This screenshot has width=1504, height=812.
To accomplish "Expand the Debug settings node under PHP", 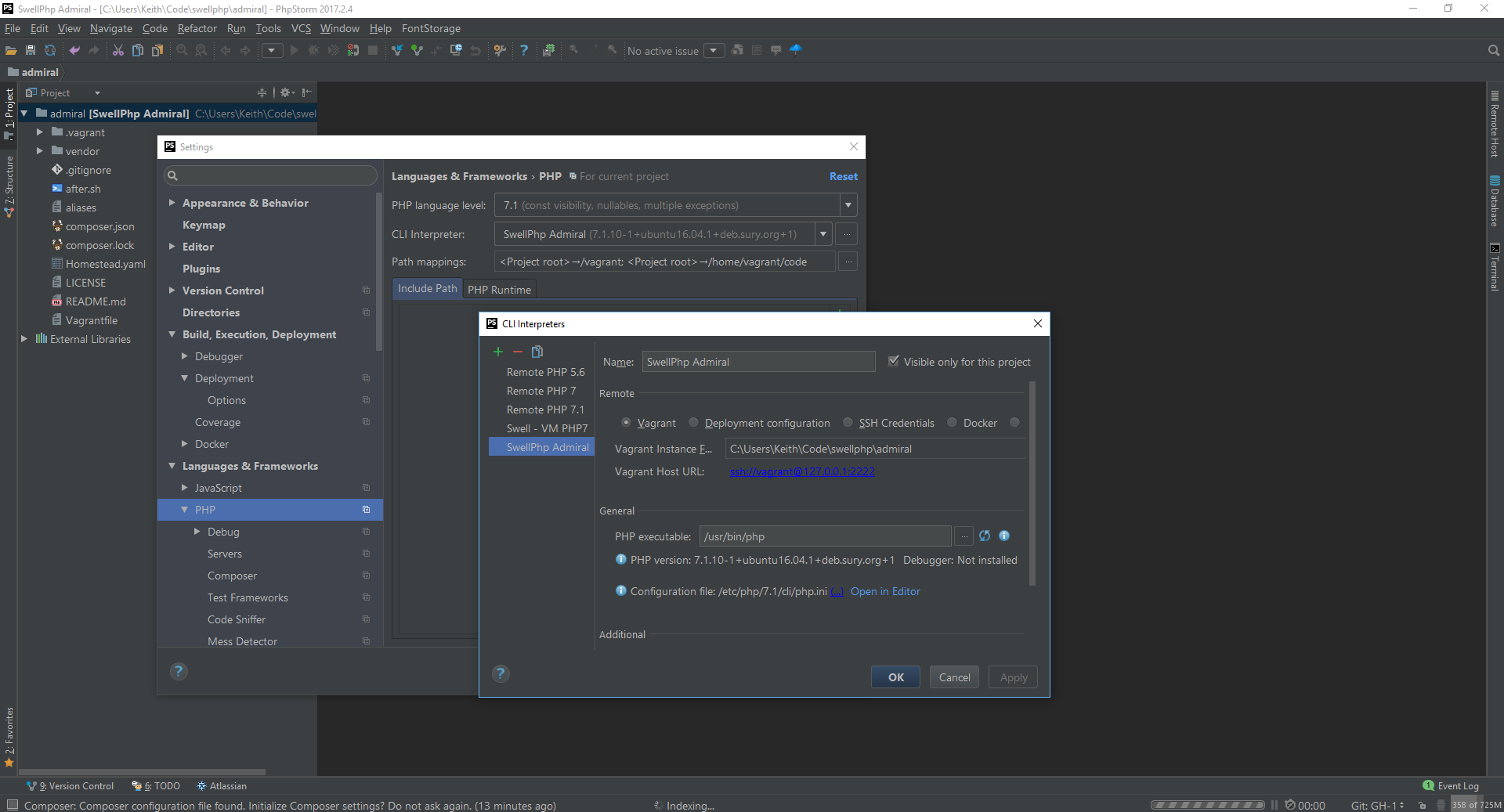I will click(x=197, y=532).
